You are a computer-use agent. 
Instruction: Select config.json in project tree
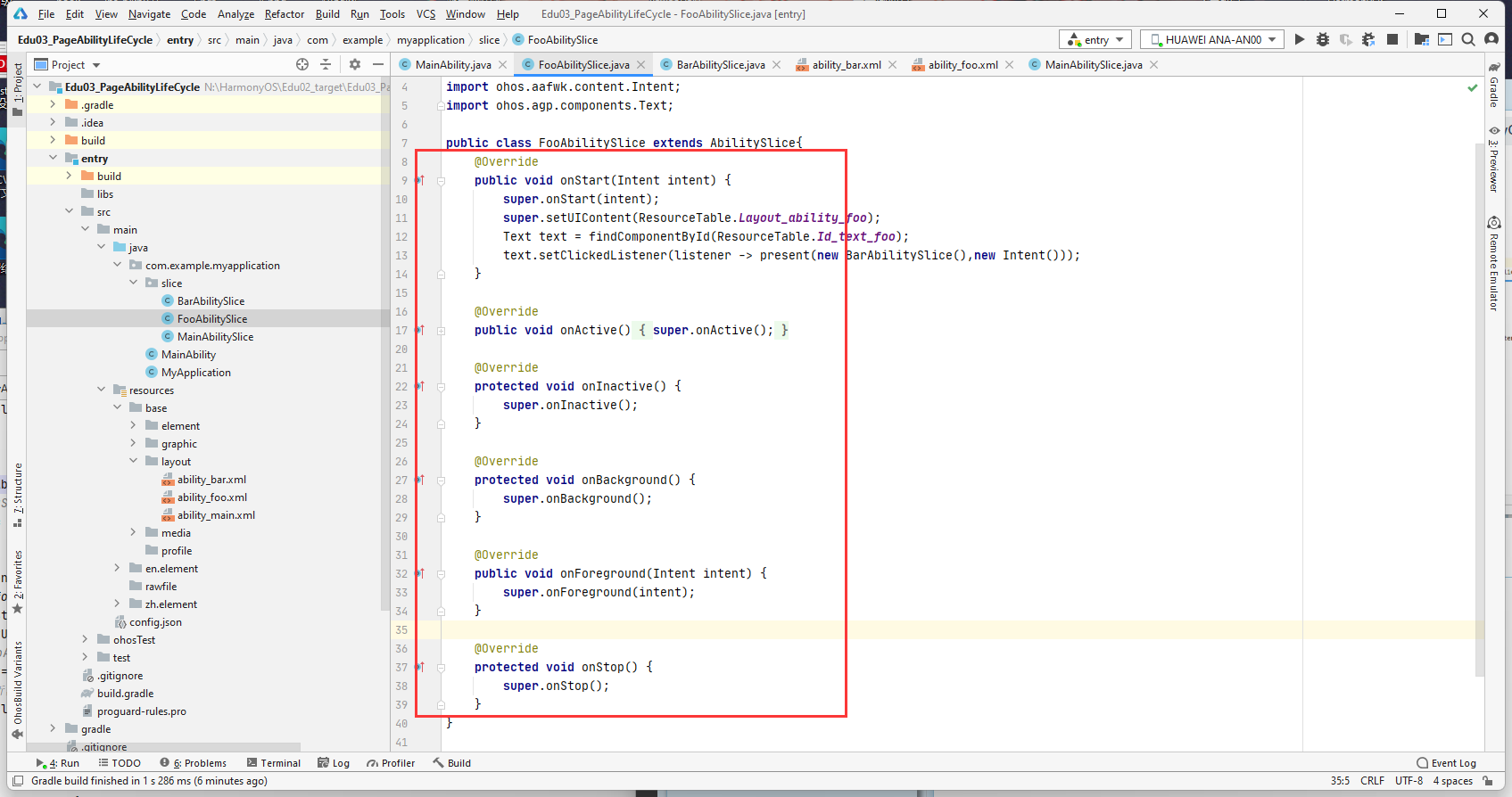[155, 622]
